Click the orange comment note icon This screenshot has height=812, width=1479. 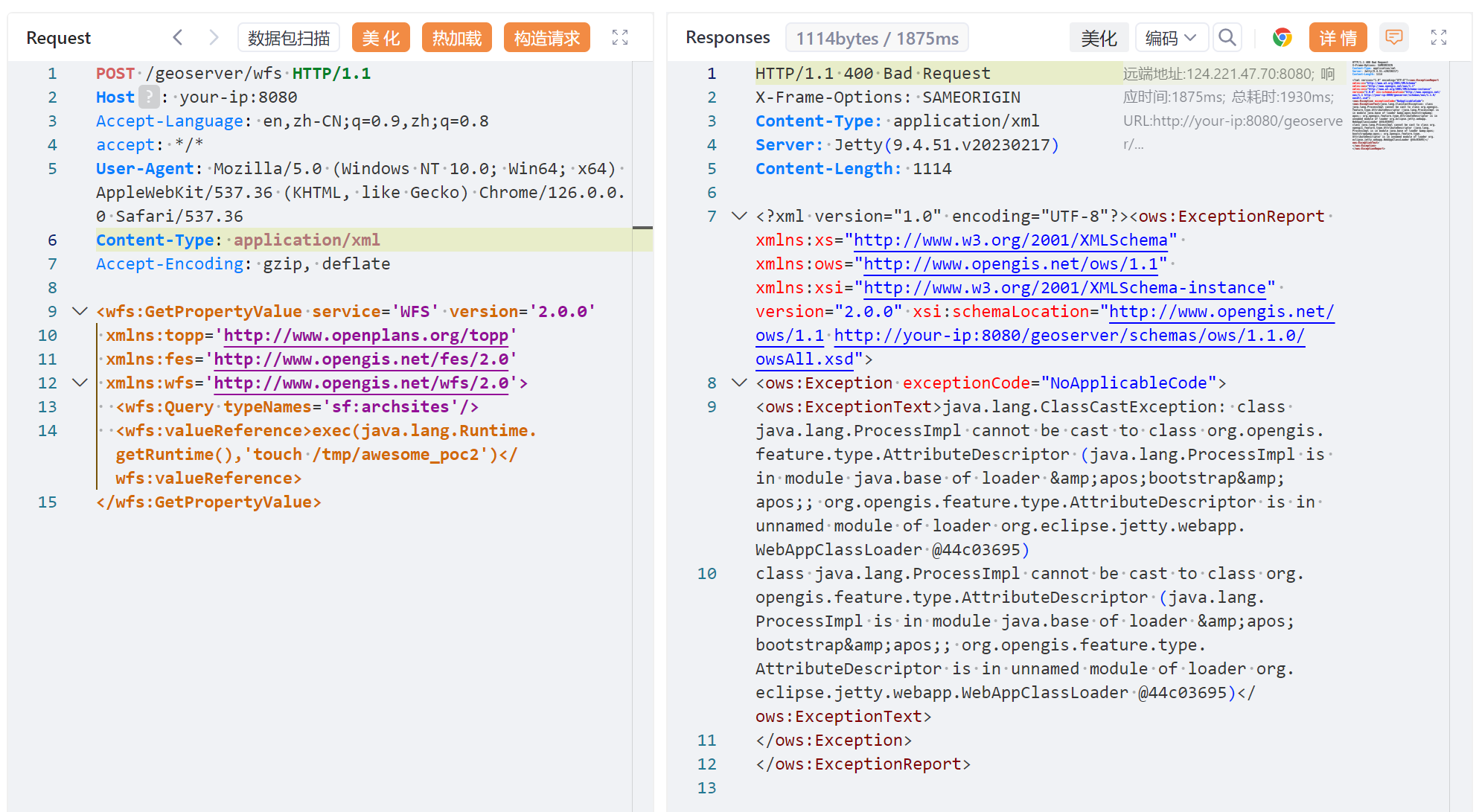pyautogui.click(x=1394, y=37)
